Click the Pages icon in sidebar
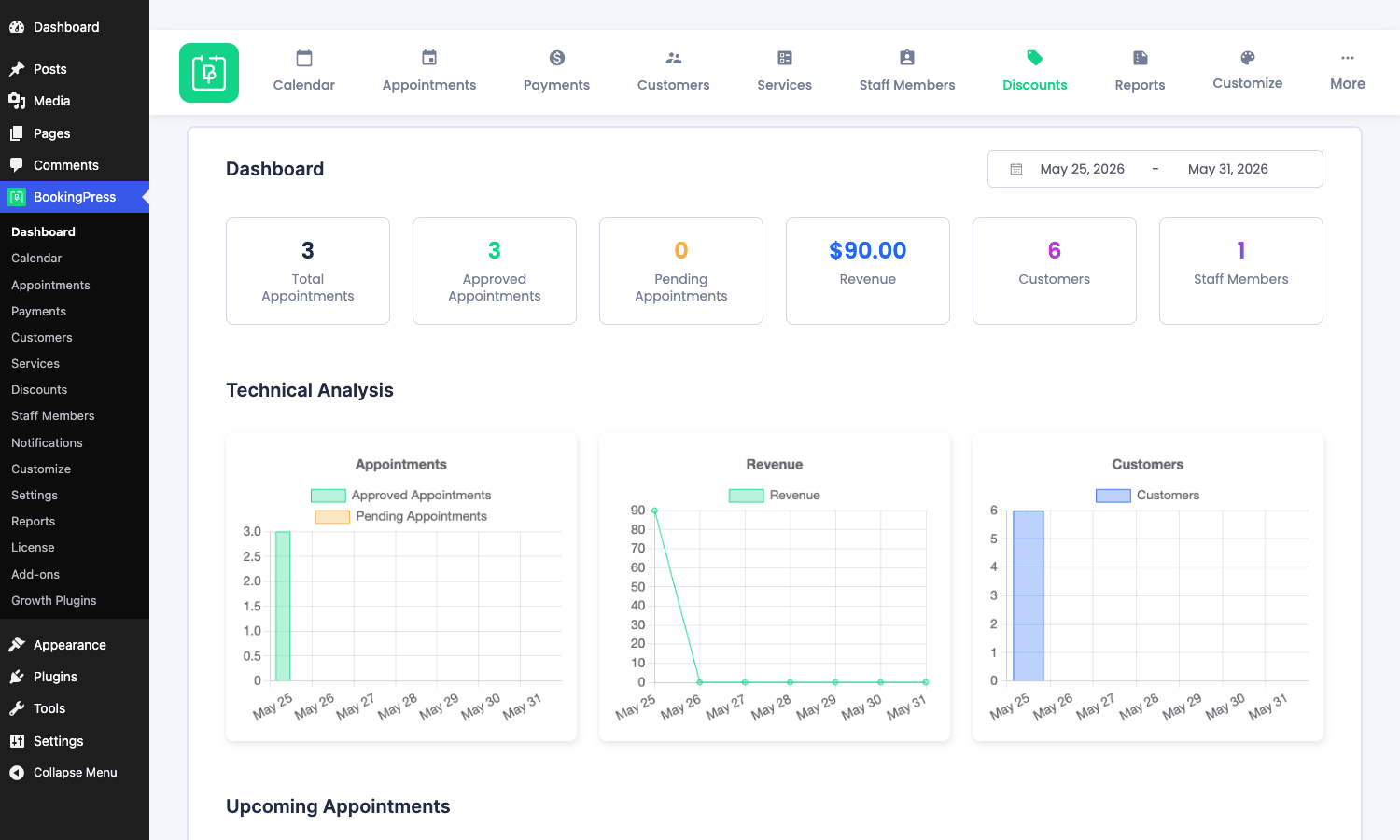 pos(17,133)
